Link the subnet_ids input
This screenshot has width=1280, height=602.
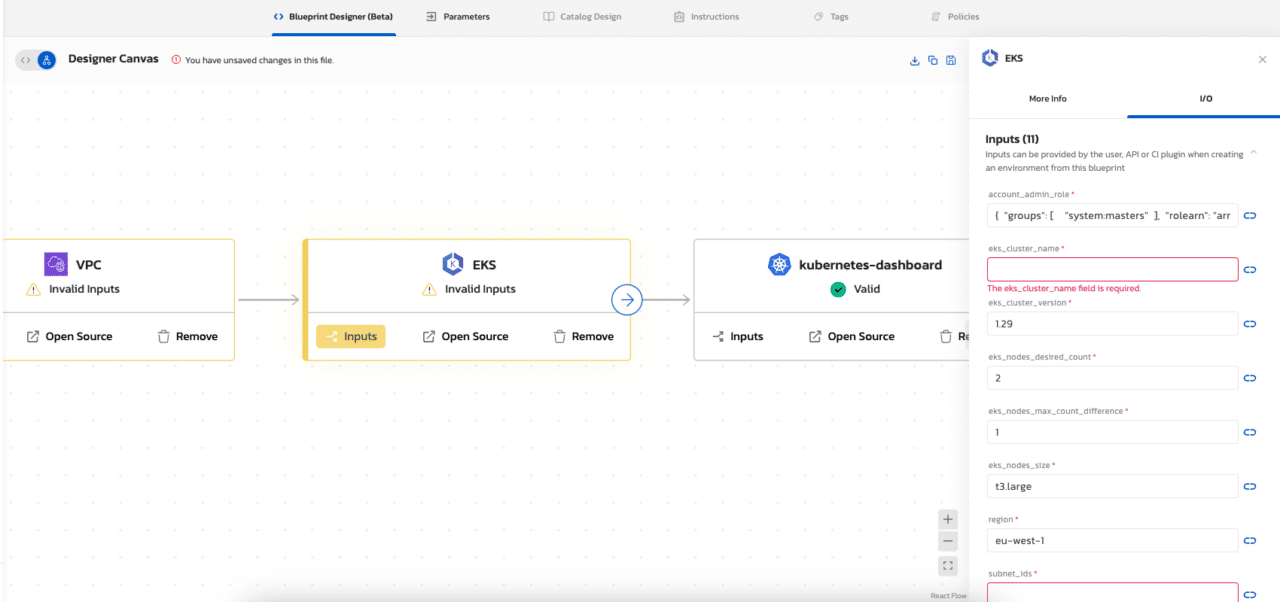[x=1250, y=594]
